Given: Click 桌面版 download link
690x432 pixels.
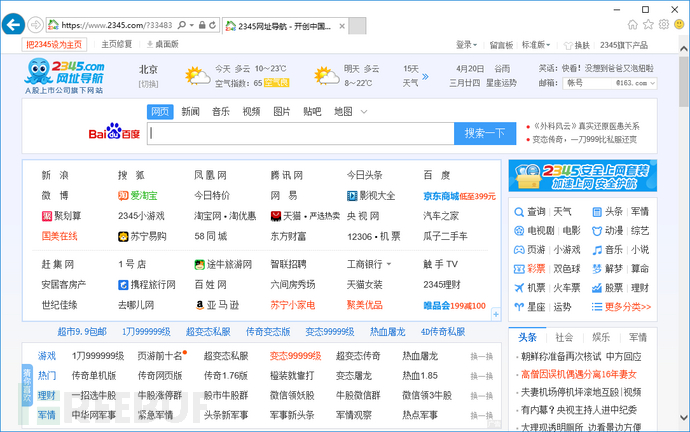Looking at the screenshot, I should [162, 44].
